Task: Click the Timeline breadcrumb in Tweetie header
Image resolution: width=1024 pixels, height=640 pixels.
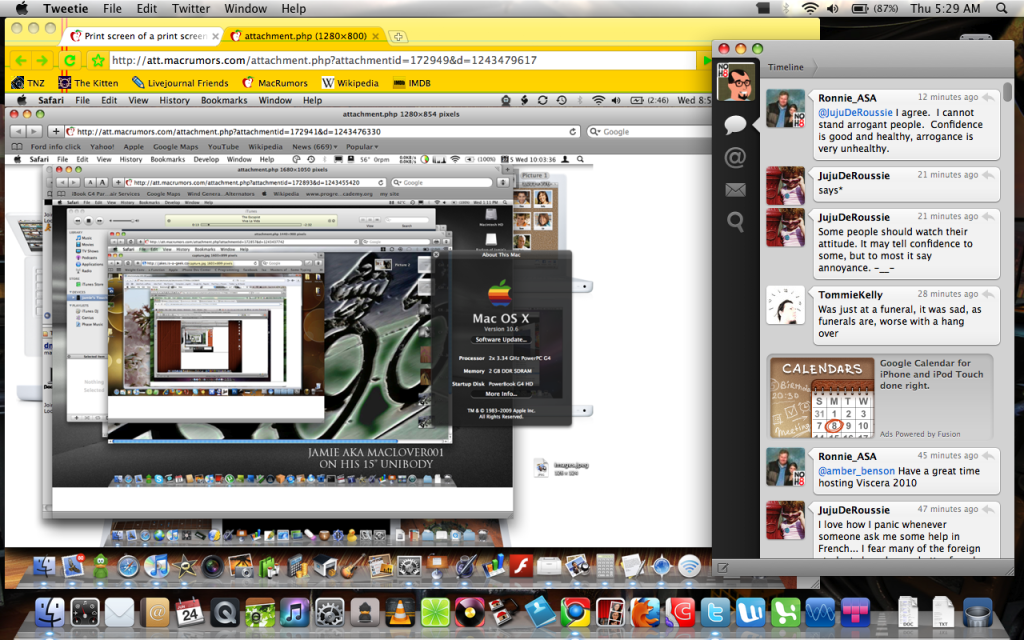Action: pos(786,67)
